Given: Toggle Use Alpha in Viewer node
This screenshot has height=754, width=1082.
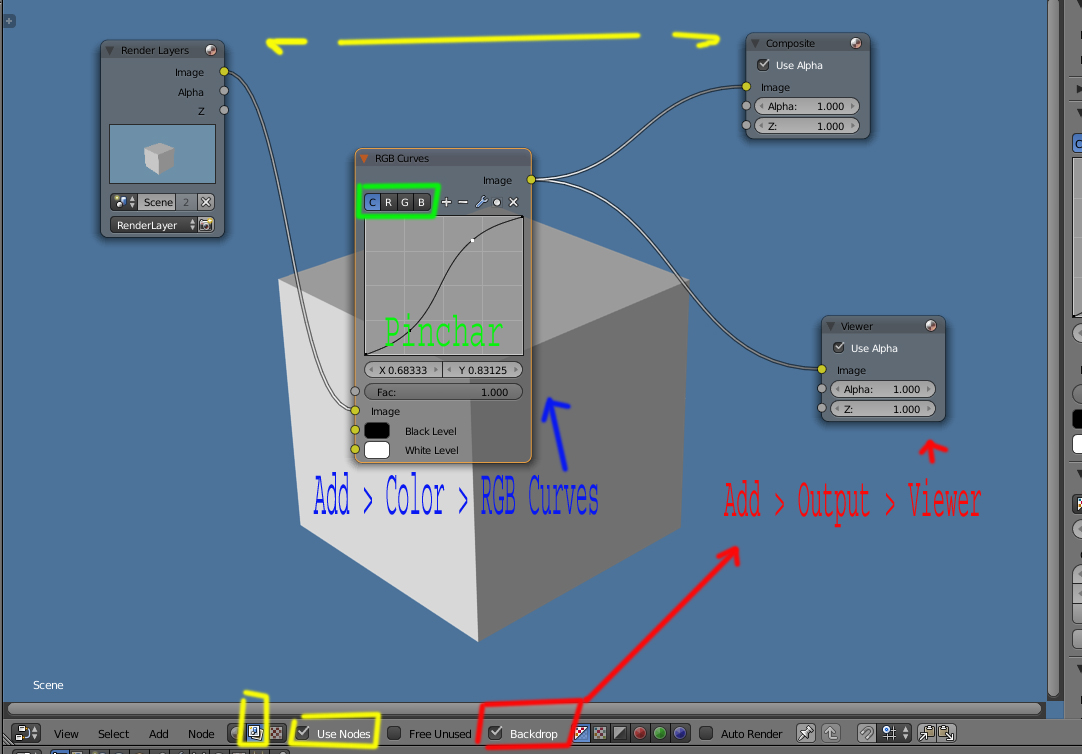Looking at the screenshot, I should point(838,348).
